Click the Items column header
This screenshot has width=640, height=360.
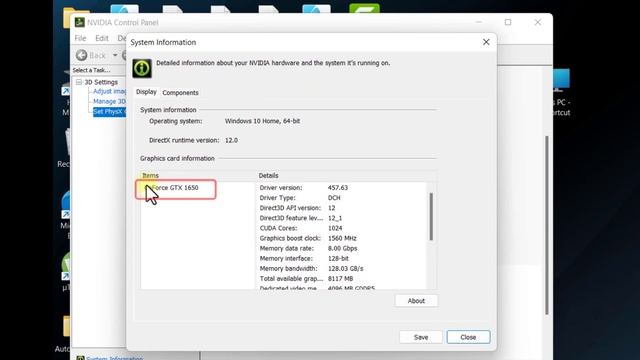(150, 176)
